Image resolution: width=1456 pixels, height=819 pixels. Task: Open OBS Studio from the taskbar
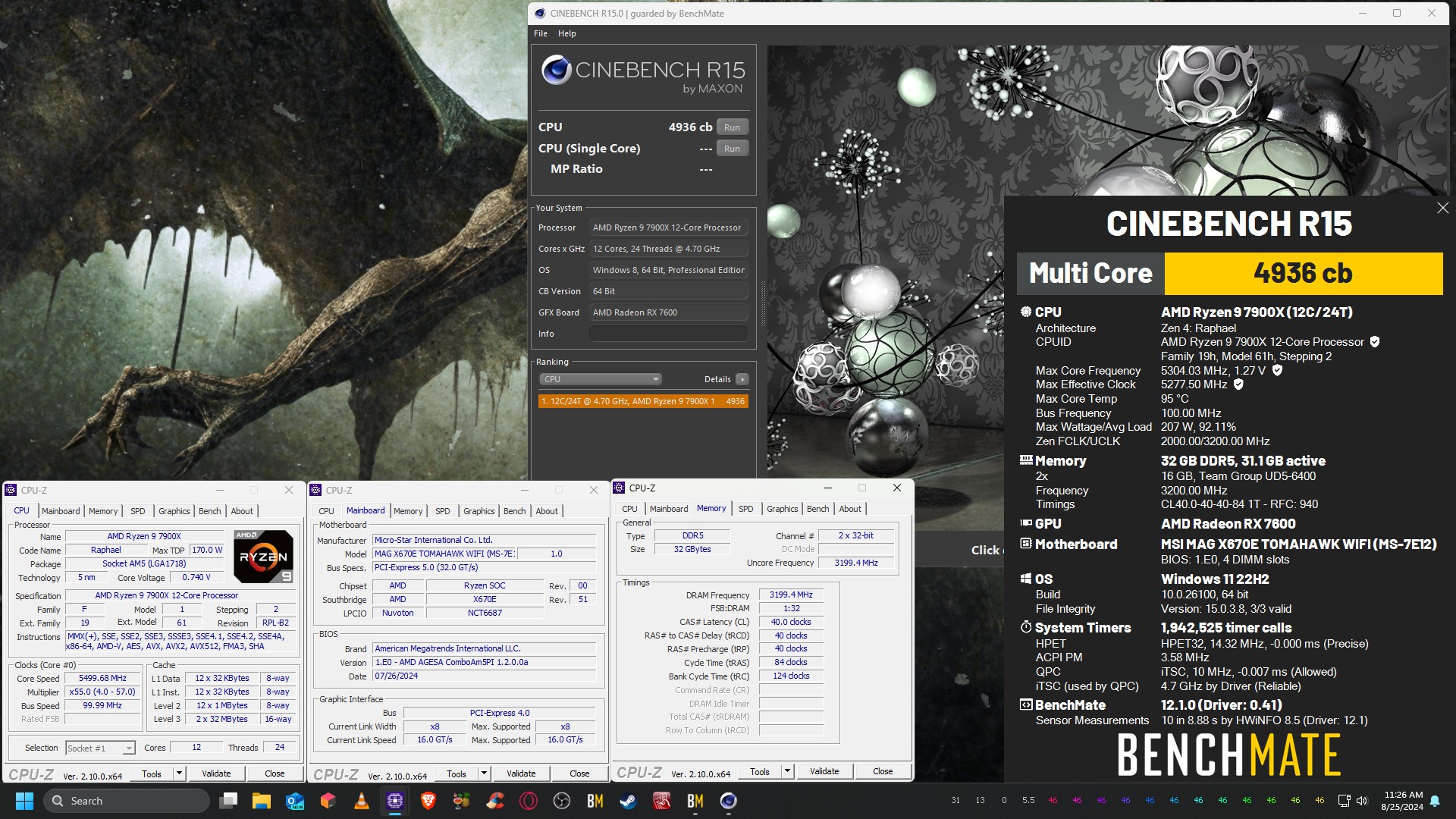(562, 801)
